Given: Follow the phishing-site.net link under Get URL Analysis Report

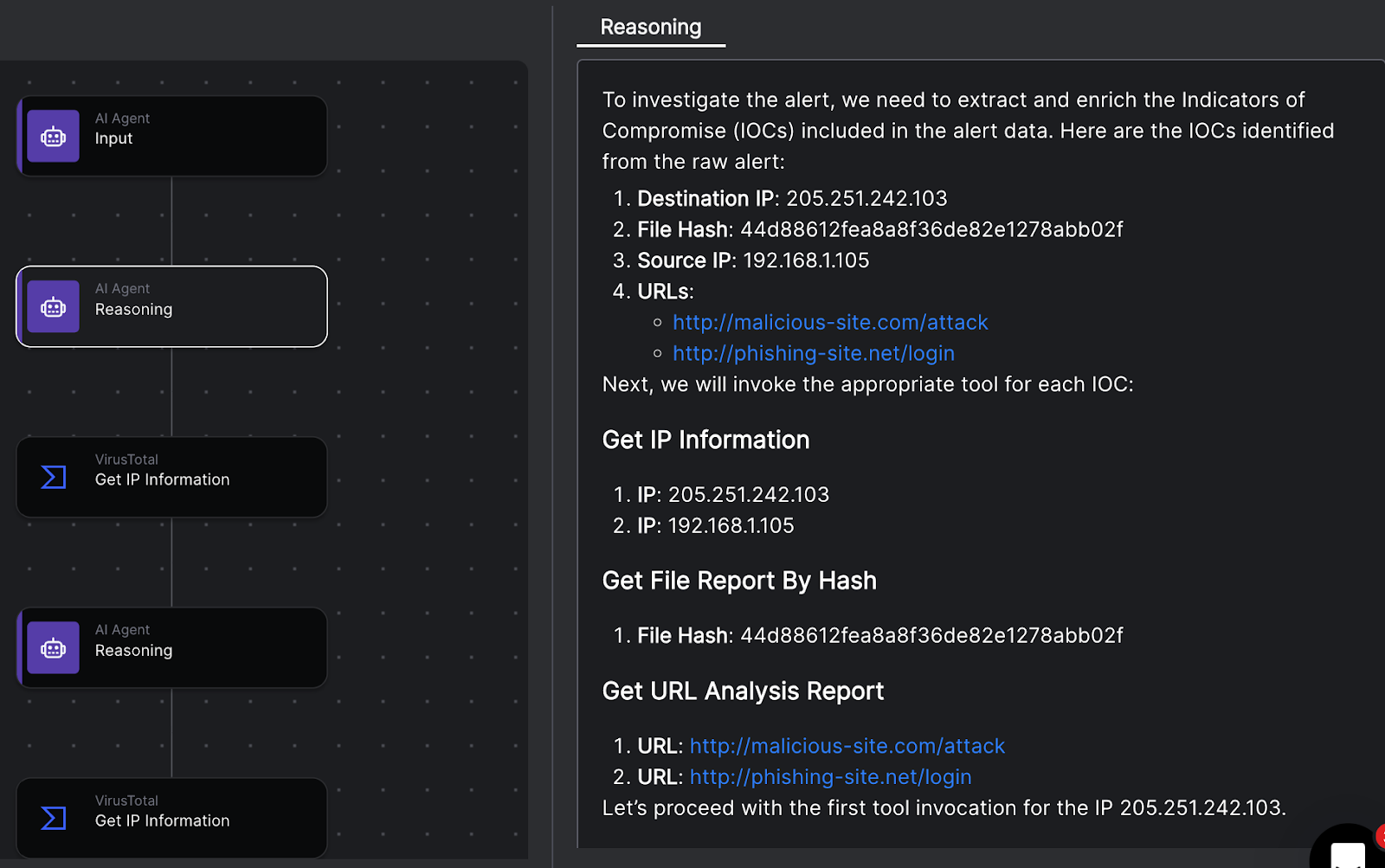Looking at the screenshot, I should pyautogui.click(x=830, y=777).
